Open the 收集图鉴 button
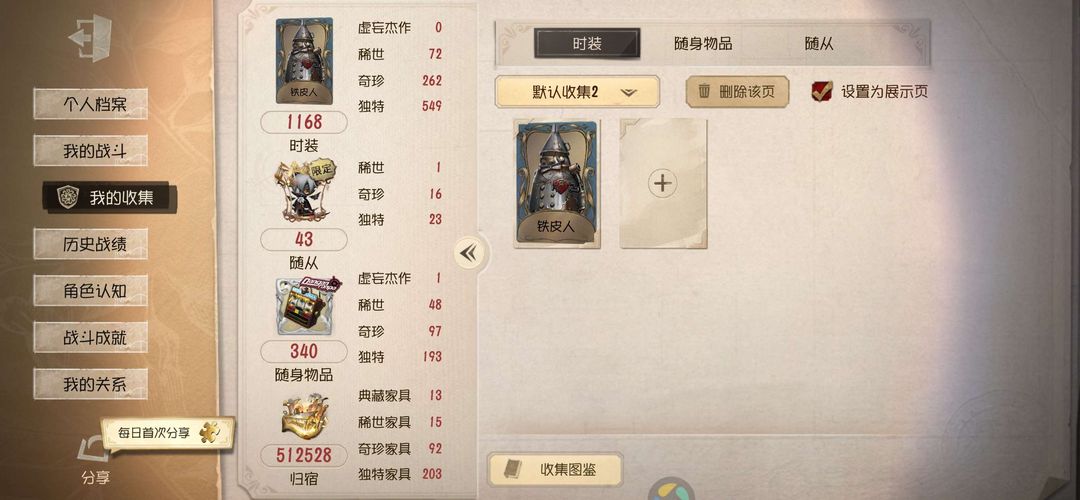This screenshot has height=500, width=1080. [x=555, y=470]
